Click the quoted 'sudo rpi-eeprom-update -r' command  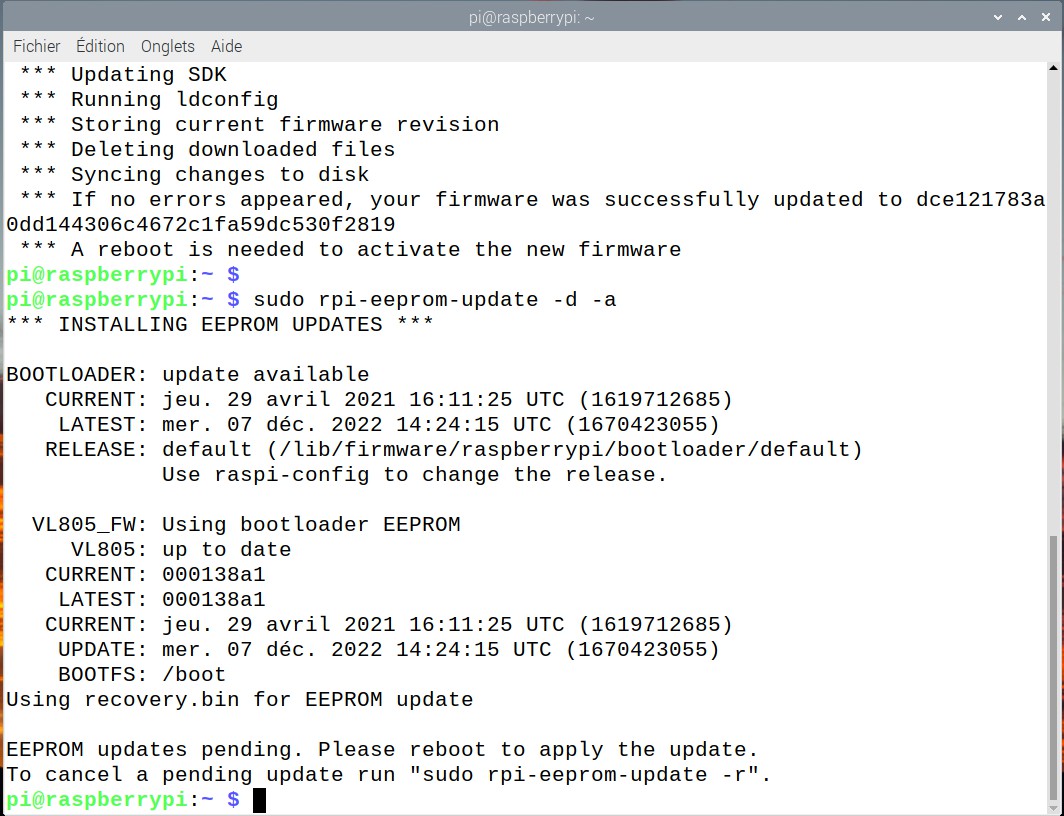[584, 775]
